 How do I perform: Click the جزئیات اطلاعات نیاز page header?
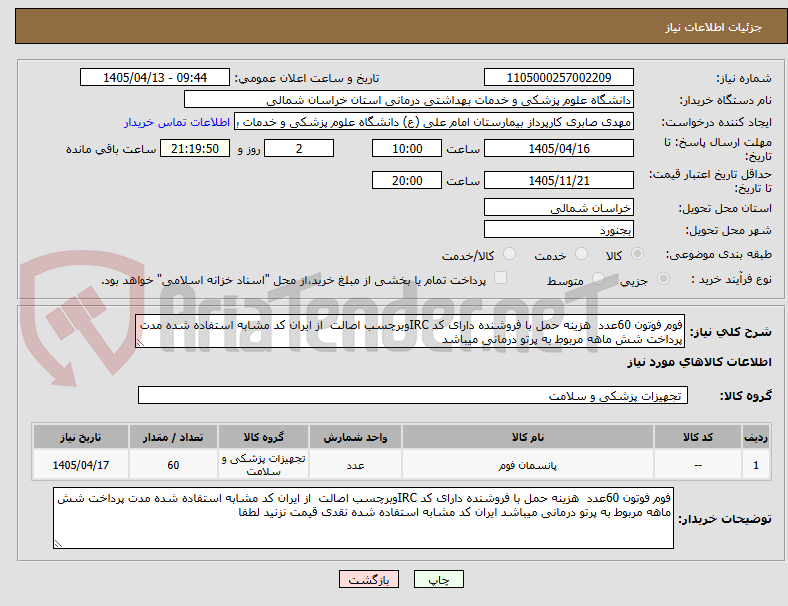point(714,27)
